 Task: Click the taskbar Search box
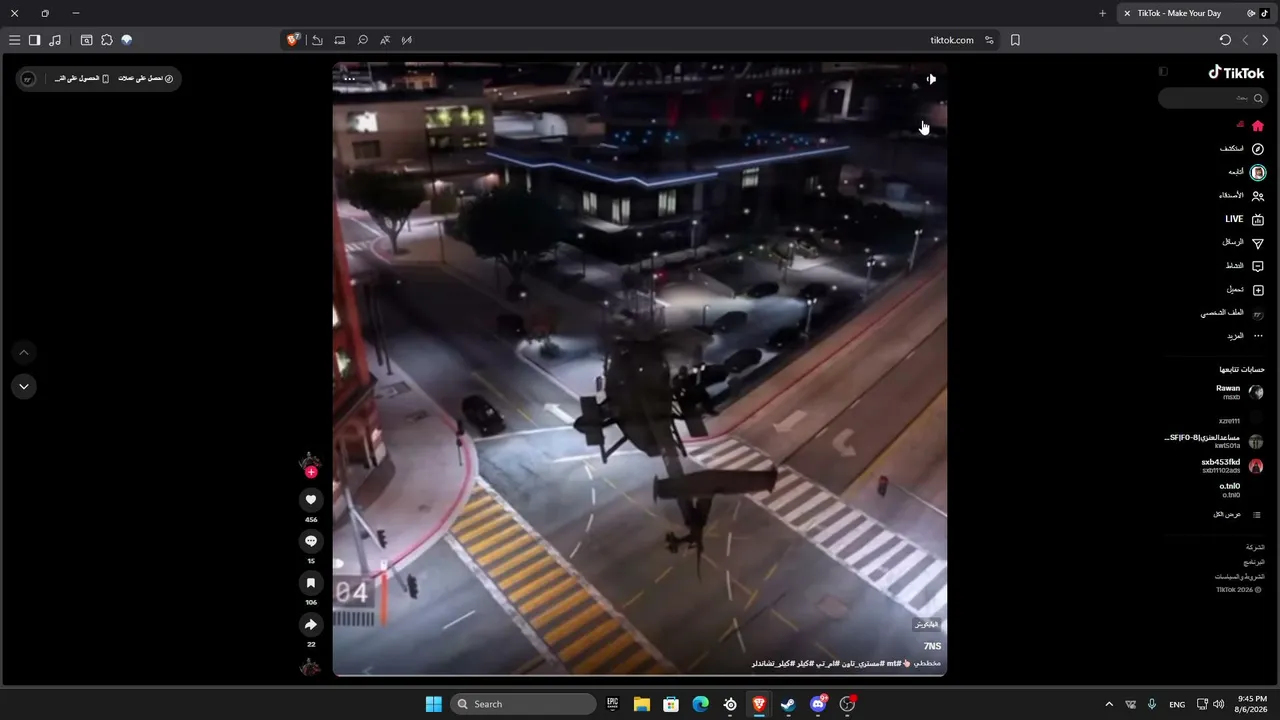[525, 704]
